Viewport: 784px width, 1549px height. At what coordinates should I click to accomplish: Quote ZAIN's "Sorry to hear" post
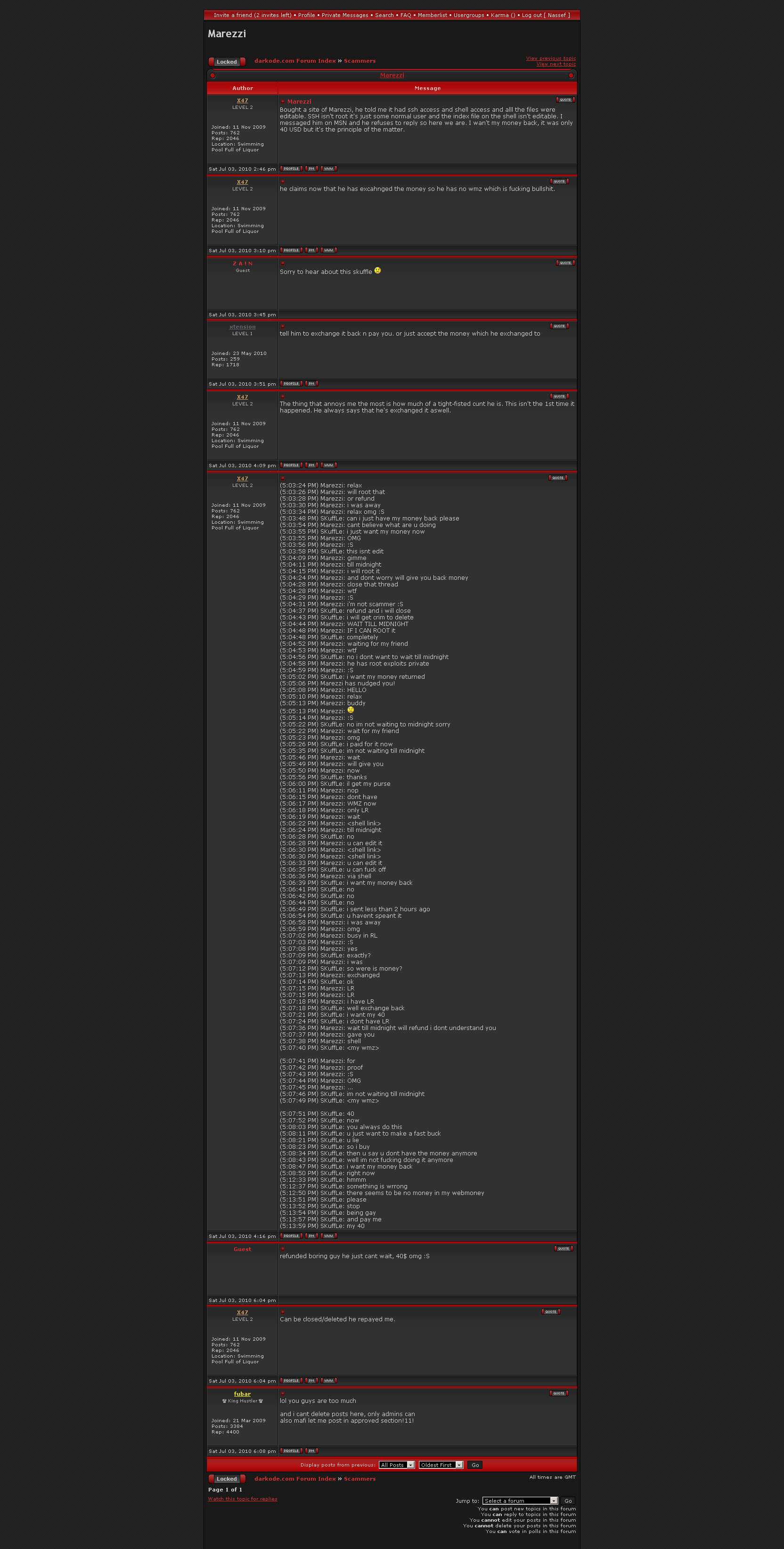pyautogui.click(x=565, y=263)
